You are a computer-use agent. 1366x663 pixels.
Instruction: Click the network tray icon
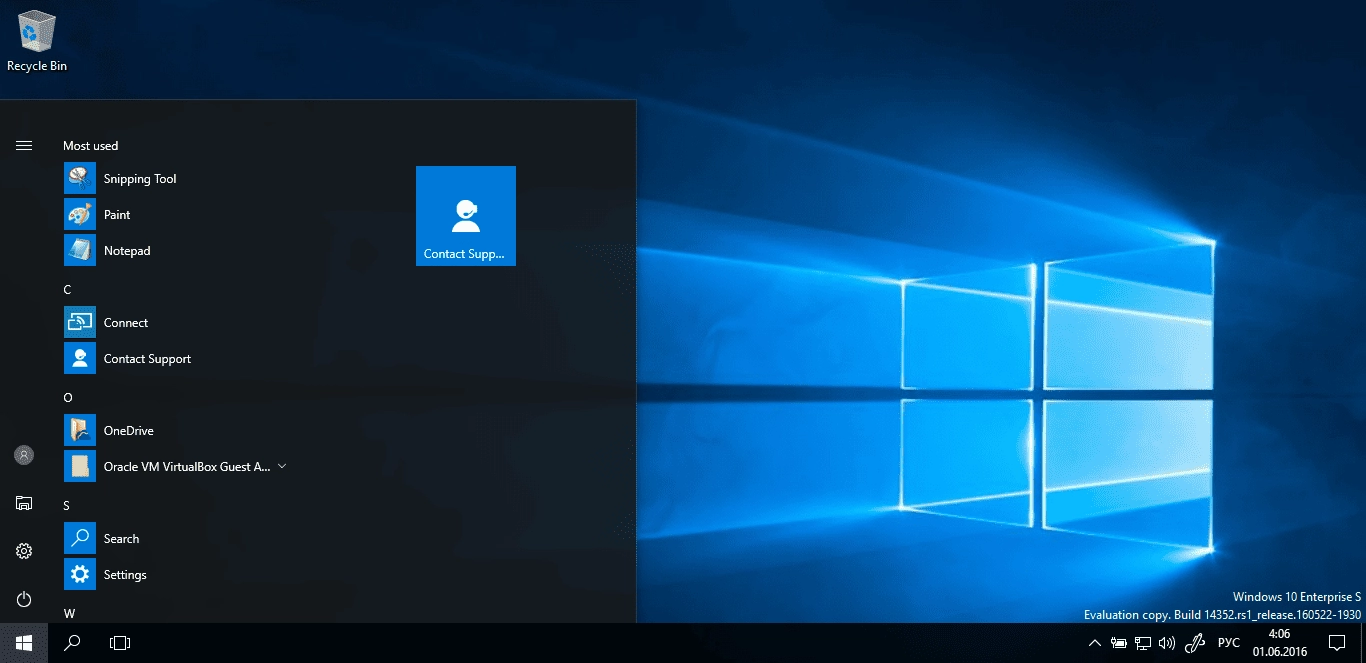coord(1143,643)
